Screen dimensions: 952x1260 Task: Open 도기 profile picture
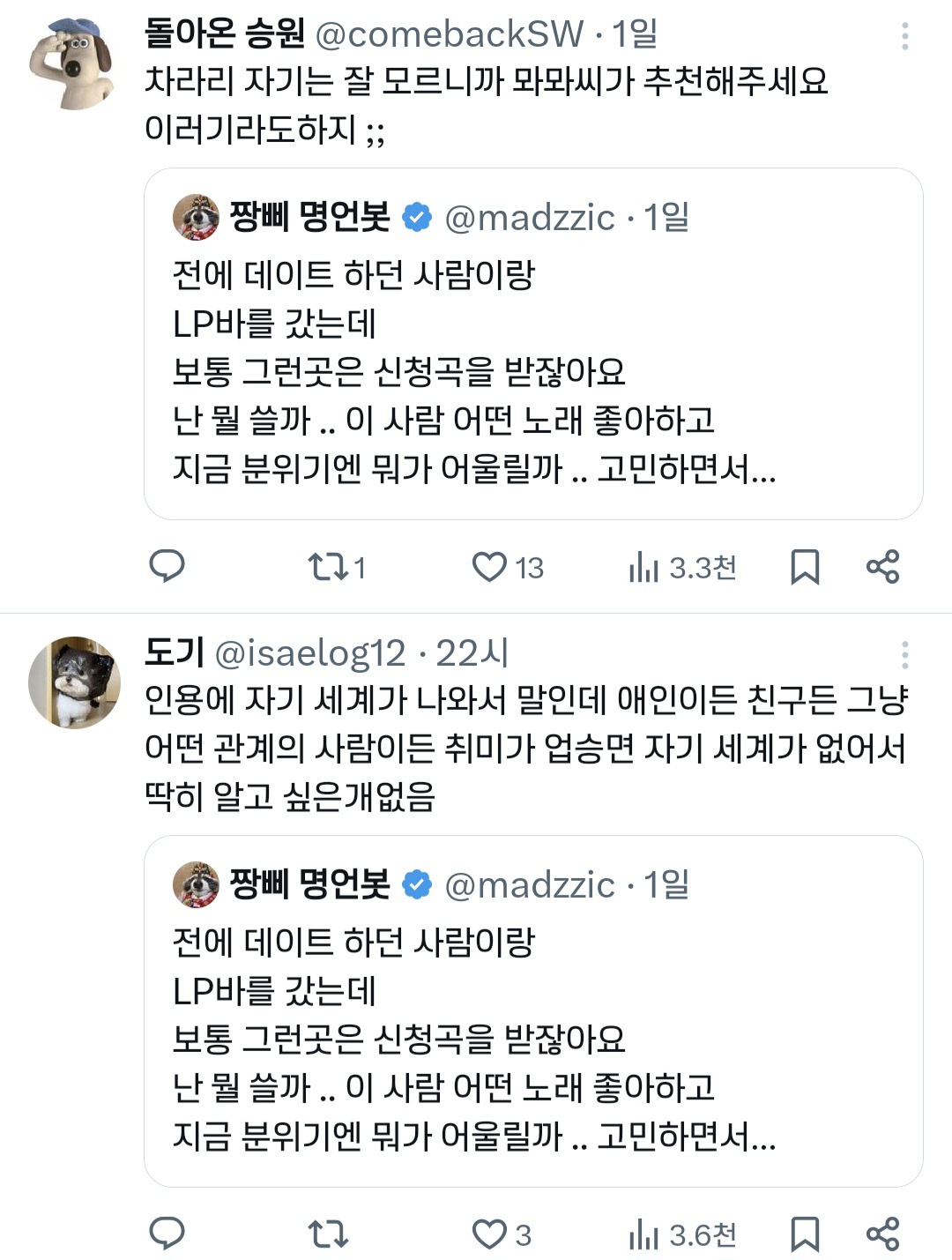point(74,682)
